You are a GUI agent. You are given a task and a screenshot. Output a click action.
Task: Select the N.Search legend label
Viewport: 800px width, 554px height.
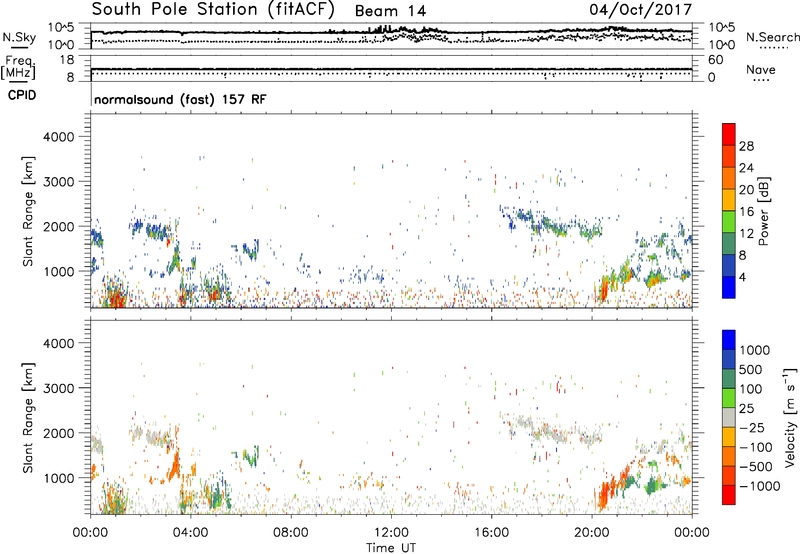[772, 37]
